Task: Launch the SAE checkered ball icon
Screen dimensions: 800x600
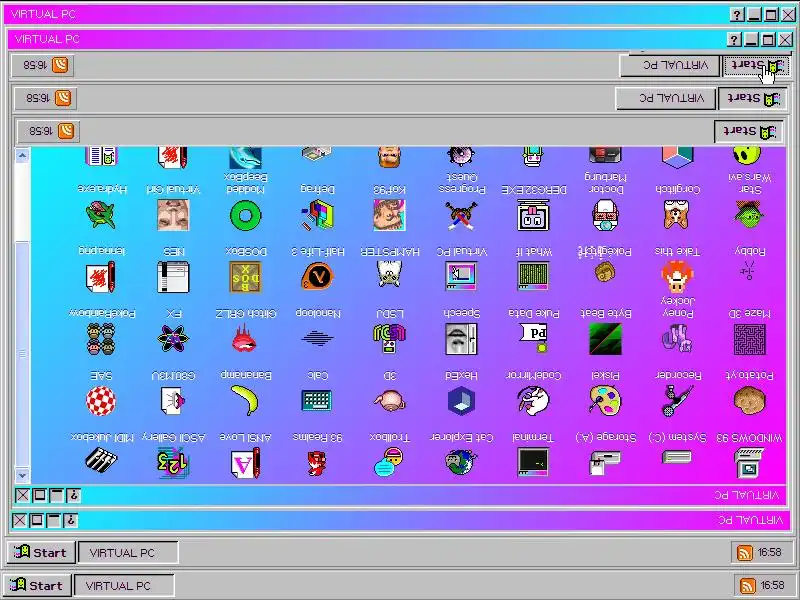Action: point(101,401)
